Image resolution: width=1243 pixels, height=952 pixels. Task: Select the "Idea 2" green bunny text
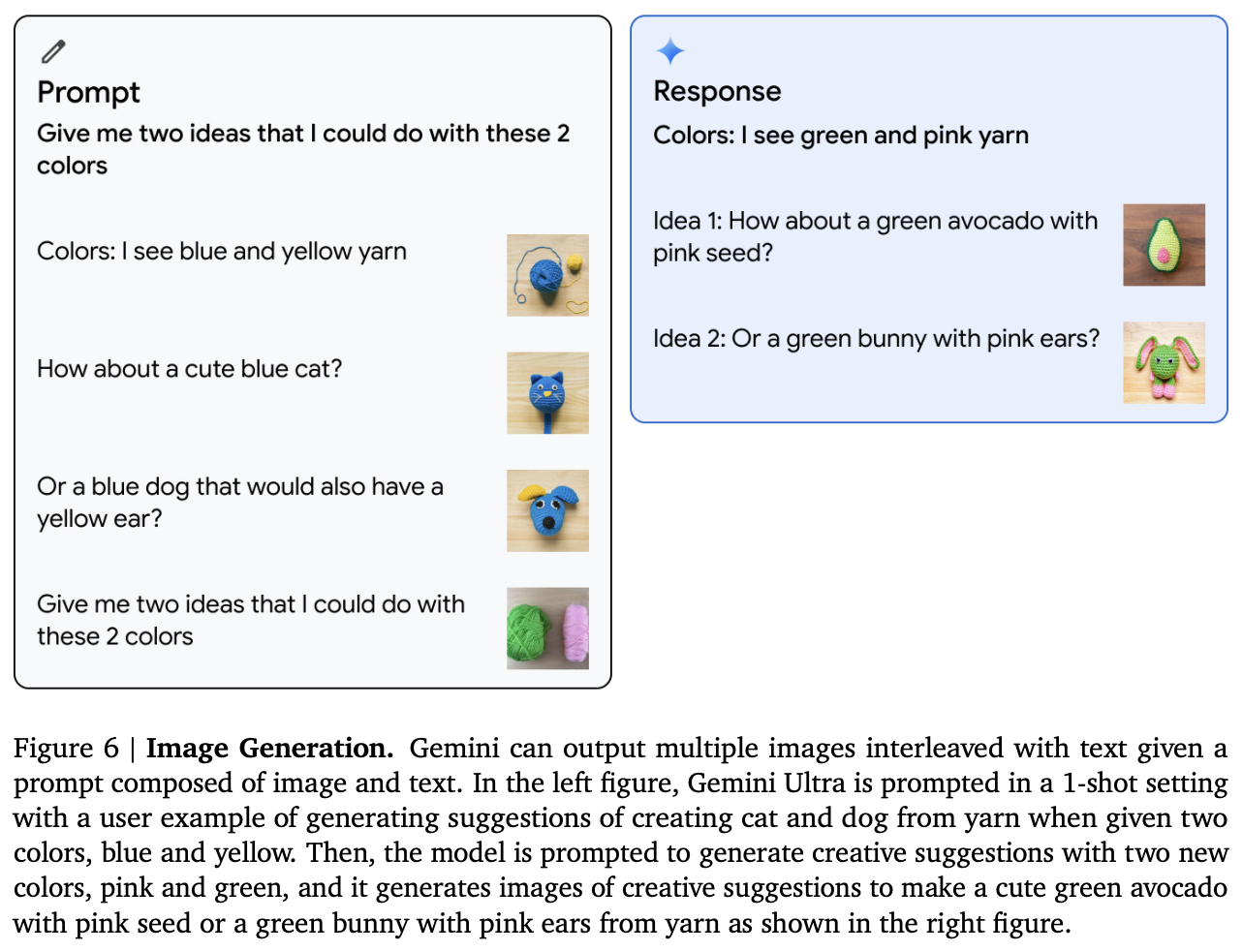[876, 339]
